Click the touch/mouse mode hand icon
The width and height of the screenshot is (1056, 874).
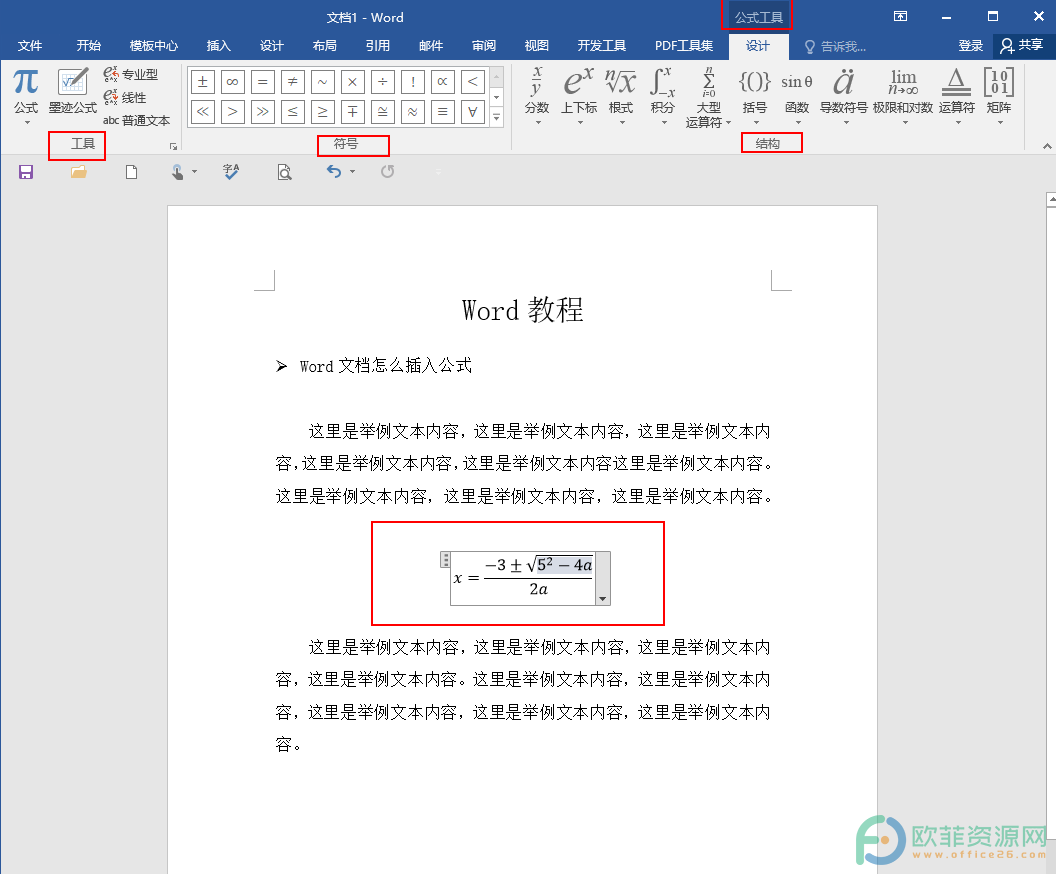click(177, 172)
